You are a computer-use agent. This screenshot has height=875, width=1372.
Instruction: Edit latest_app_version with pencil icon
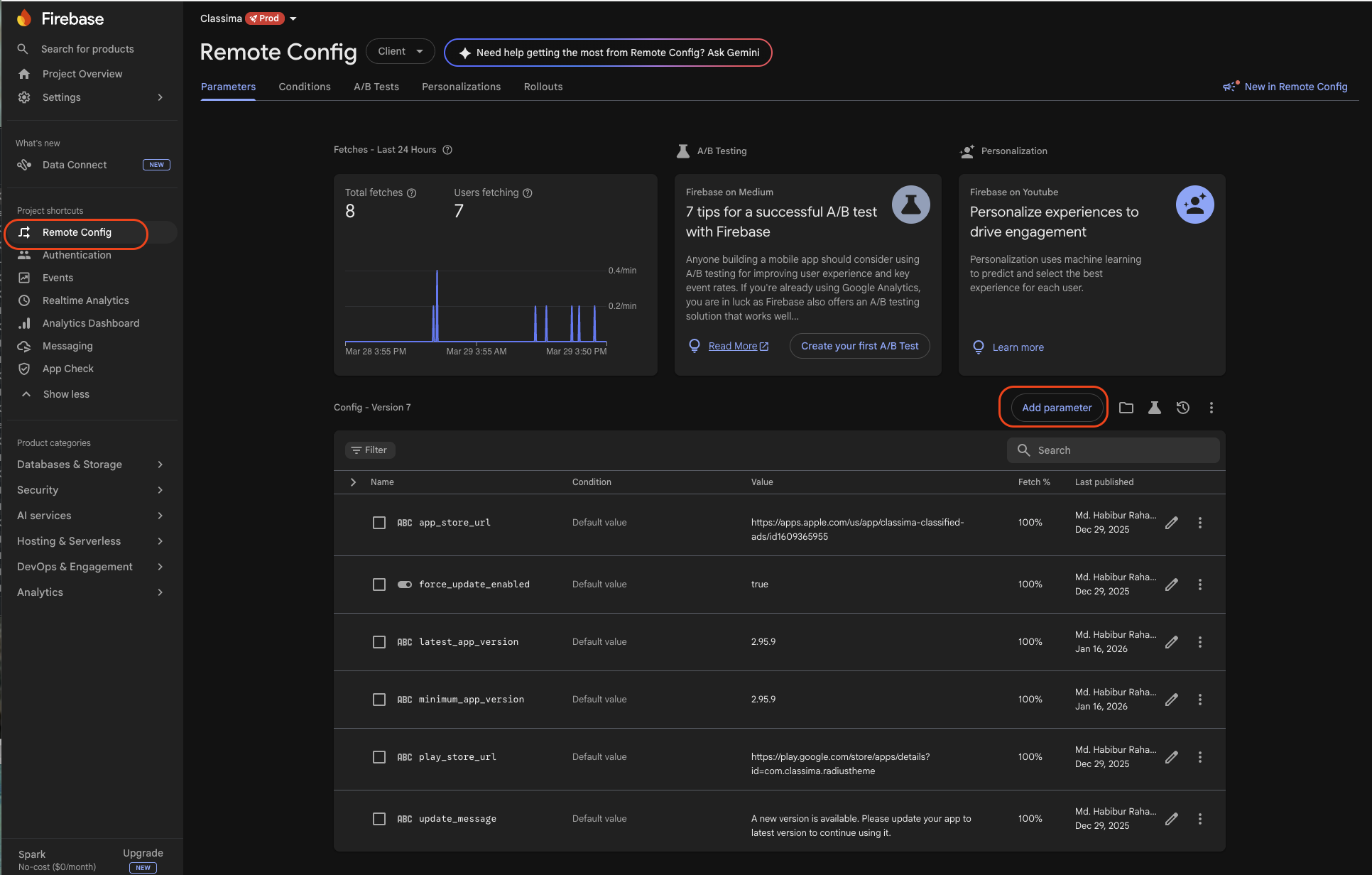click(x=1172, y=642)
